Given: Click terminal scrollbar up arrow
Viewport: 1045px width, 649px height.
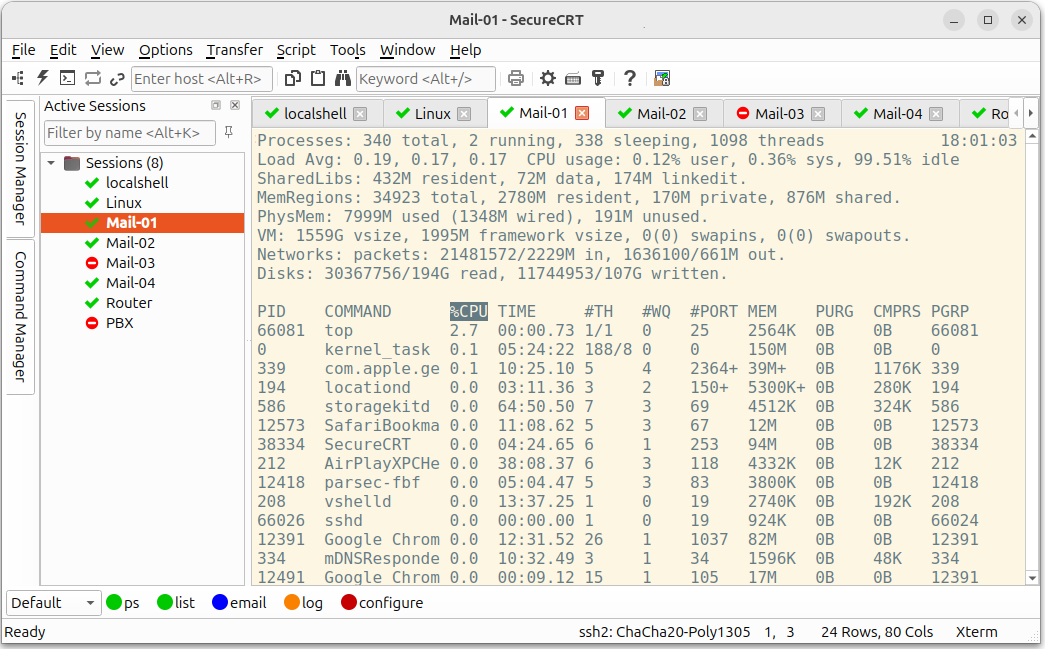Looking at the screenshot, I should coord(1032,137).
